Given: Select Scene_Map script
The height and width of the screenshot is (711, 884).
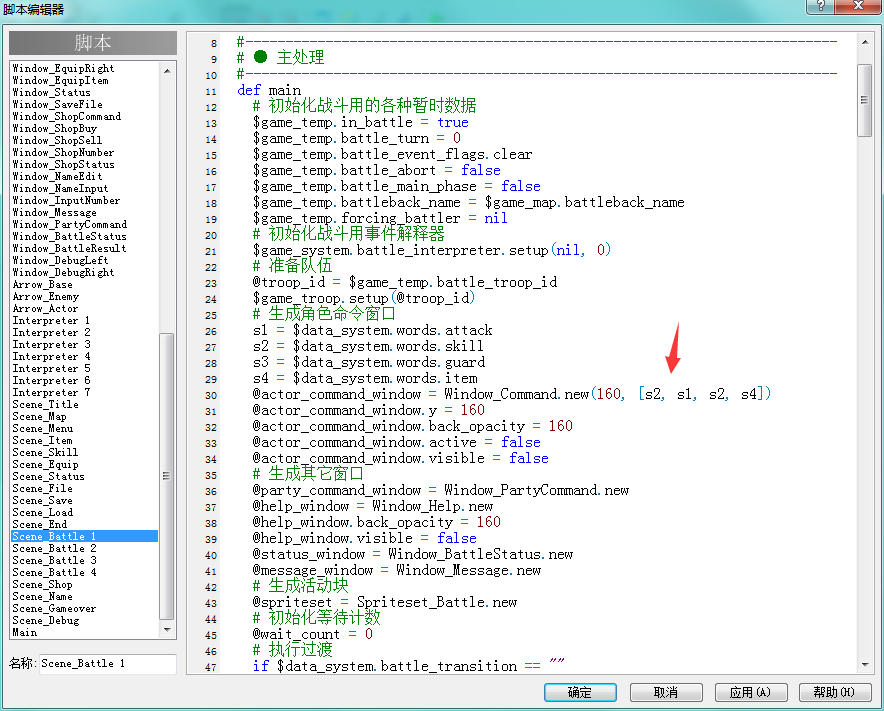Looking at the screenshot, I should [39, 416].
